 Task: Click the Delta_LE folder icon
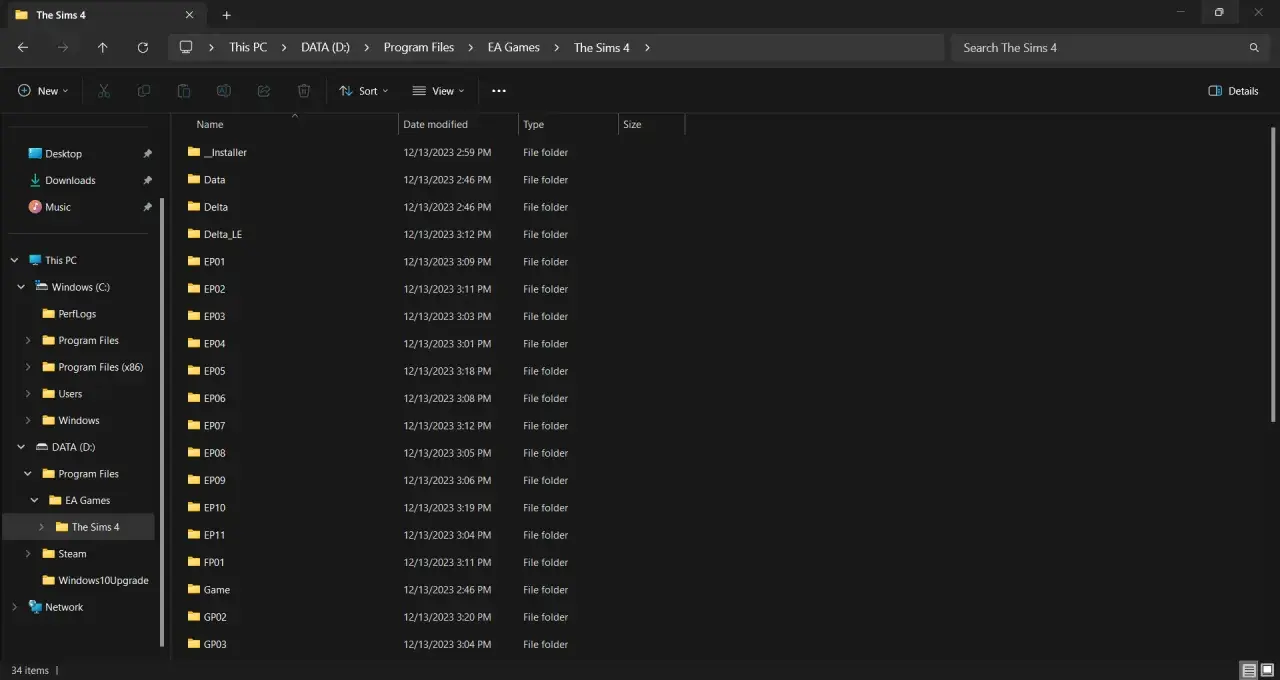click(x=194, y=234)
